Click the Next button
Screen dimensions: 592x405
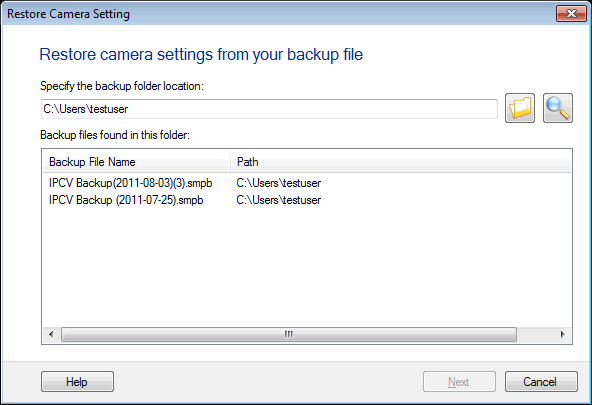459,382
